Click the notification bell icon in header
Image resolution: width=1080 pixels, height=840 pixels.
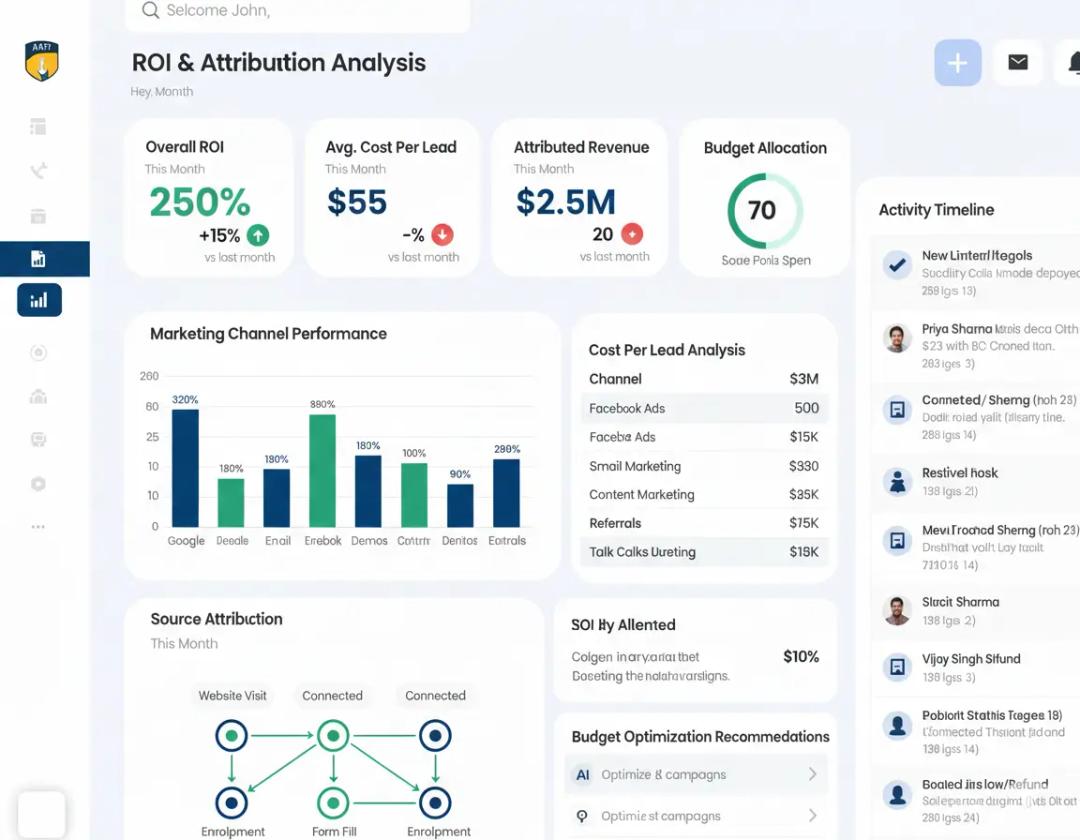coord(1072,62)
